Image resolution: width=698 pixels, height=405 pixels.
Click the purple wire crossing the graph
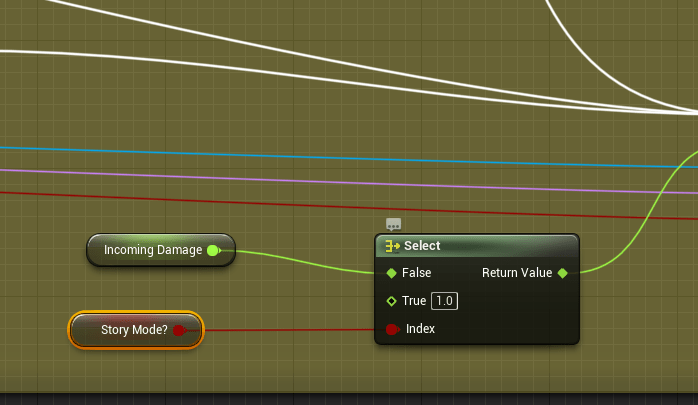point(300,179)
